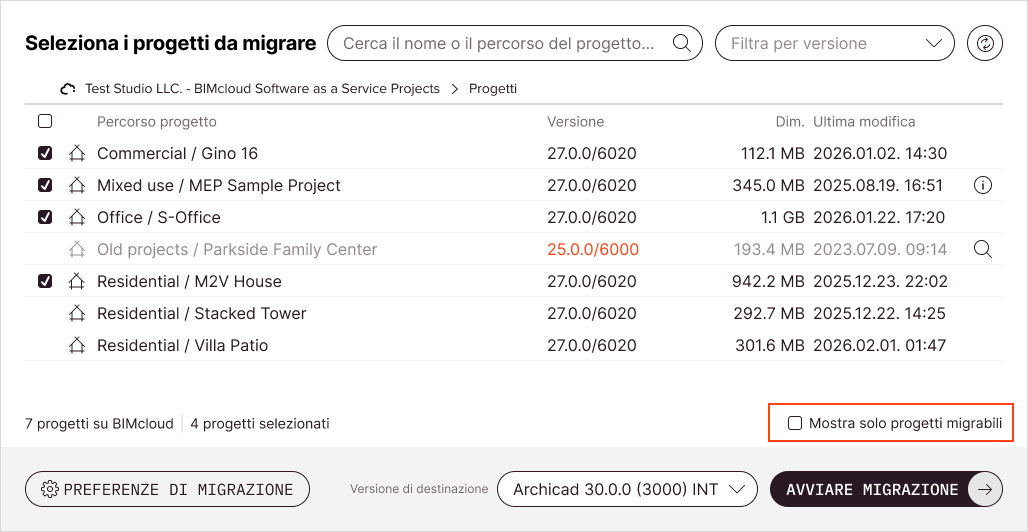Click the Commercial / Gino 16 project name
Viewport: 1028px width, 532px height.
(178, 153)
